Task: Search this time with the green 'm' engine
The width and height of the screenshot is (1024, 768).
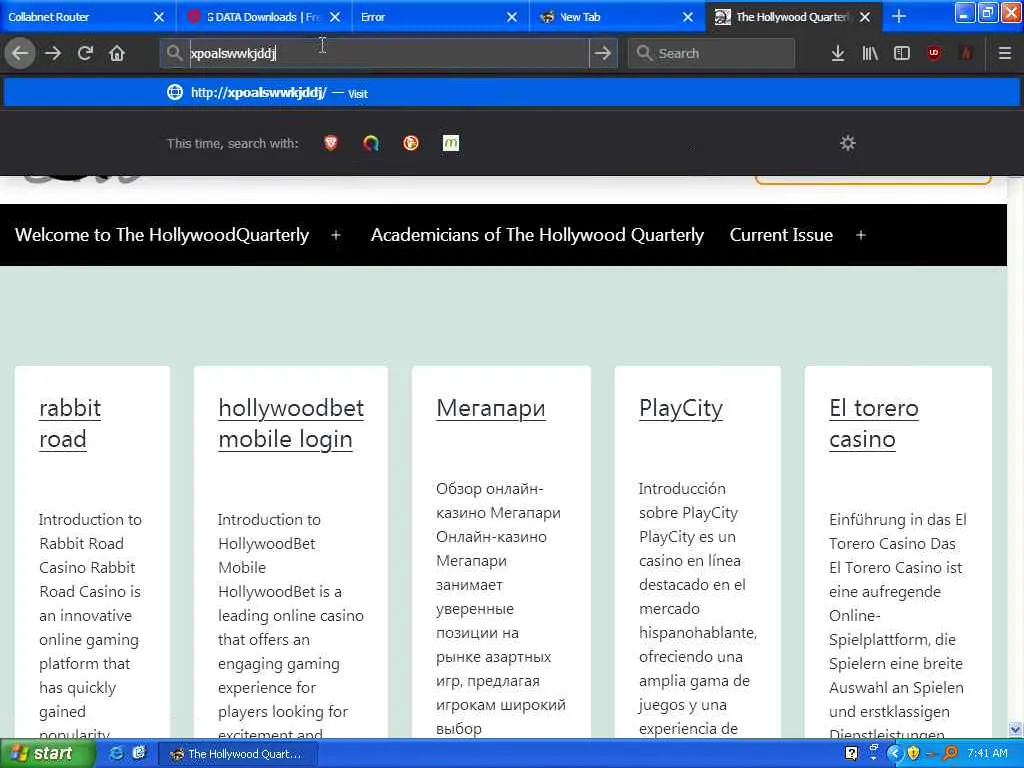Action: click(451, 143)
